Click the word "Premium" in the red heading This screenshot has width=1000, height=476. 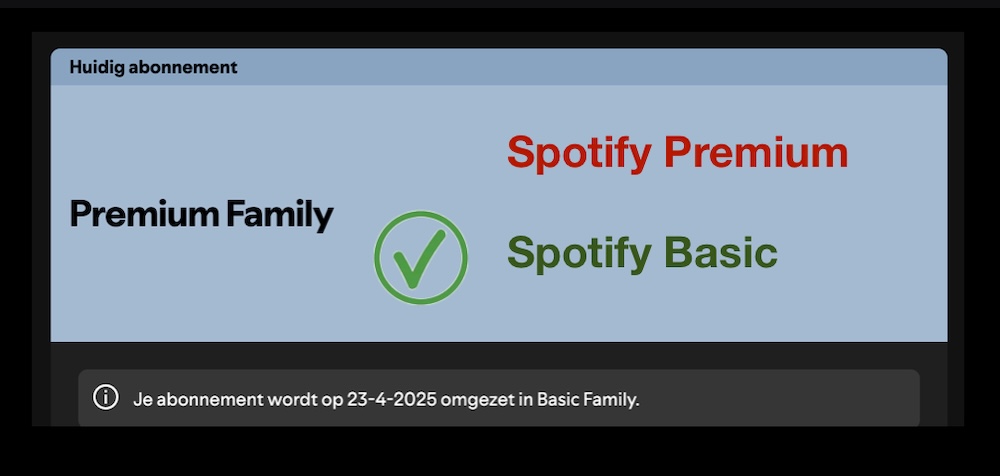(x=756, y=153)
